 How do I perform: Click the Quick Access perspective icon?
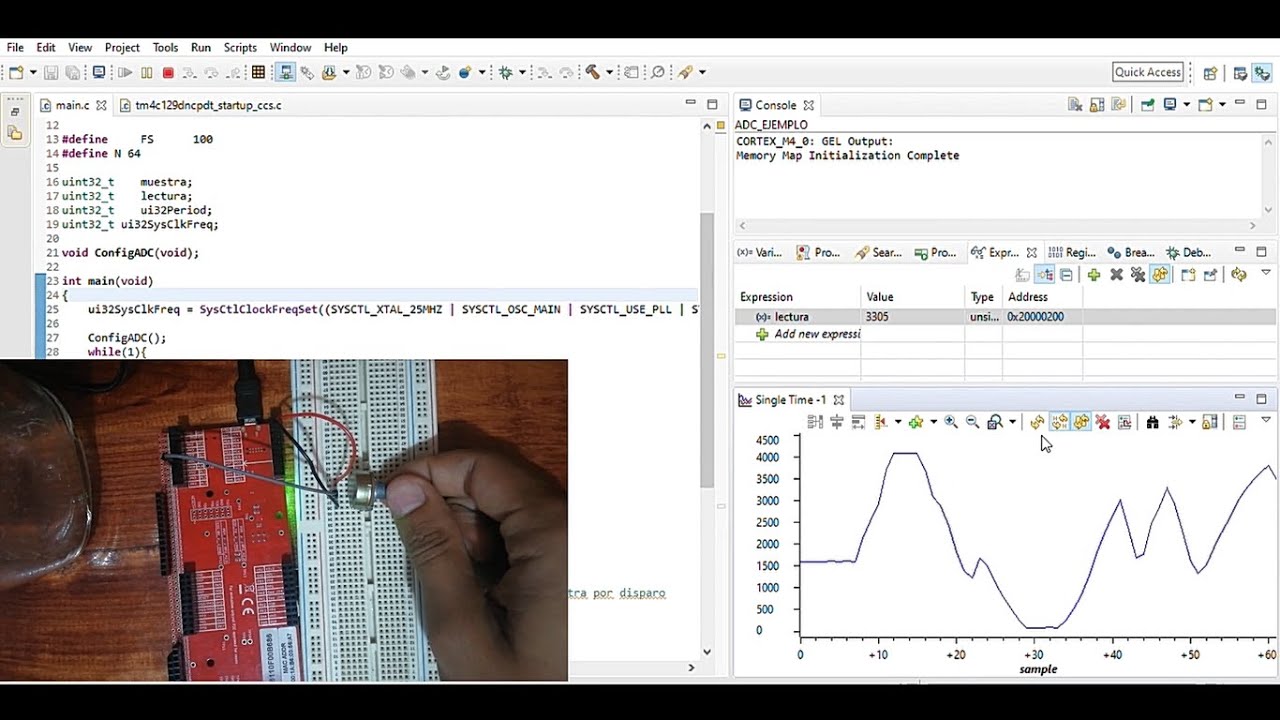(x=1210, y=72)
